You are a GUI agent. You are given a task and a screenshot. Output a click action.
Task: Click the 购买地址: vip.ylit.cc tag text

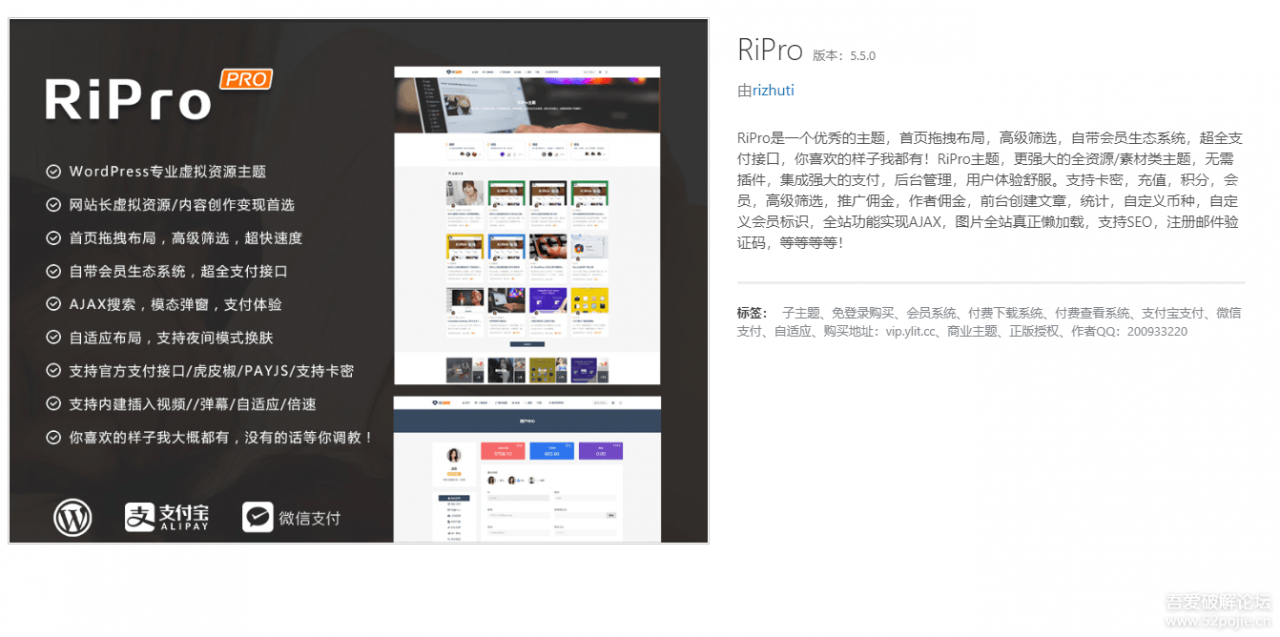click(x=878, y=331)
